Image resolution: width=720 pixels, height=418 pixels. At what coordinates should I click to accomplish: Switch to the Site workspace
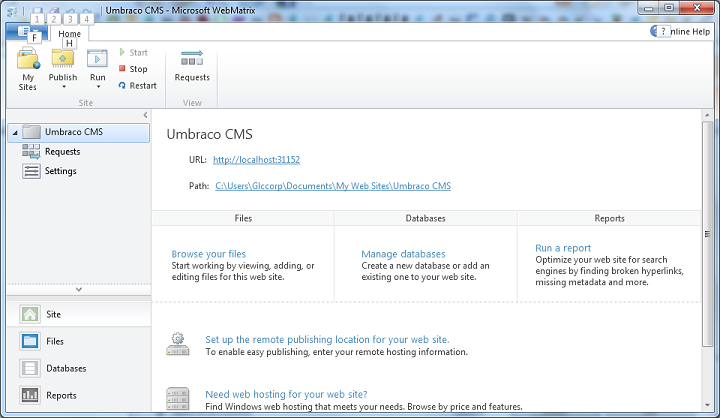tap(79, 314)
